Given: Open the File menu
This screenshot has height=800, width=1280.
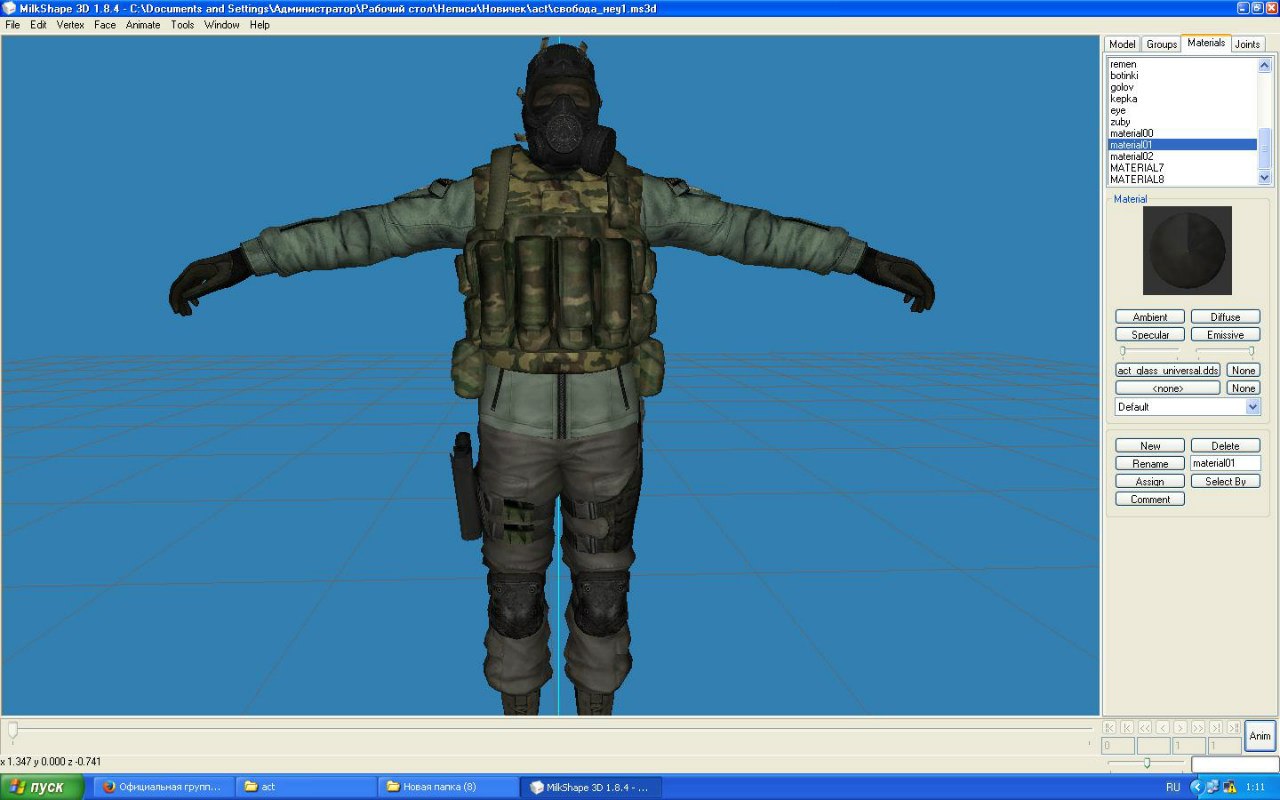Looking at the screenshot, I should click(x=12, y=25).
